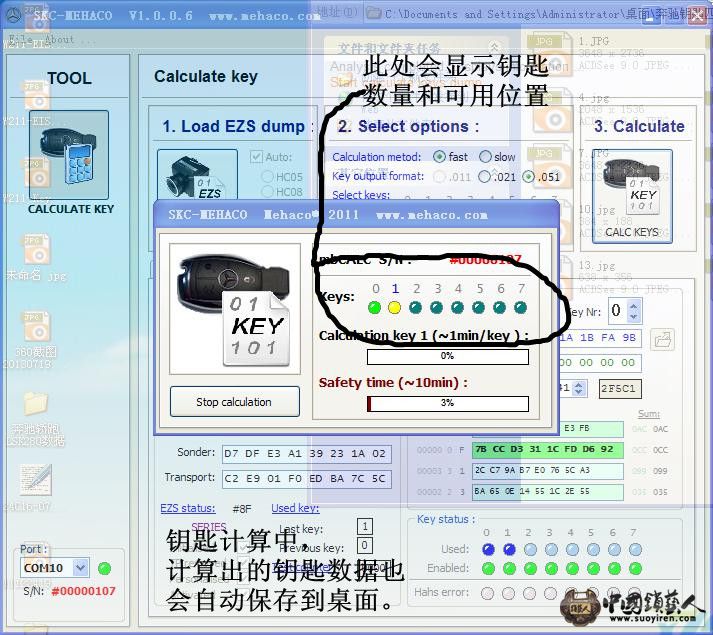Click yellow Keys indicator 1 in dialog
This screenshot has width=713, height=635.
[395, 308]
